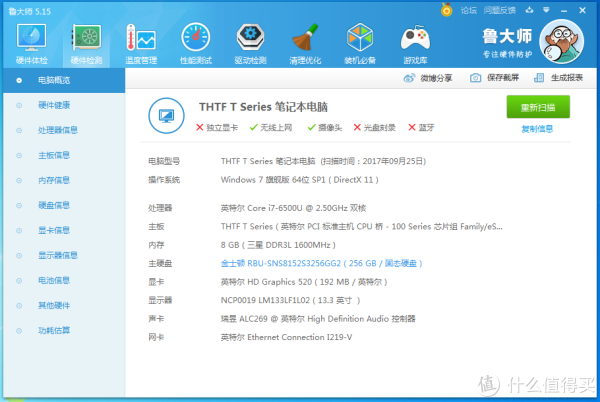
Task: Launch 性能测试 performance test
Action: coord(196,44)
